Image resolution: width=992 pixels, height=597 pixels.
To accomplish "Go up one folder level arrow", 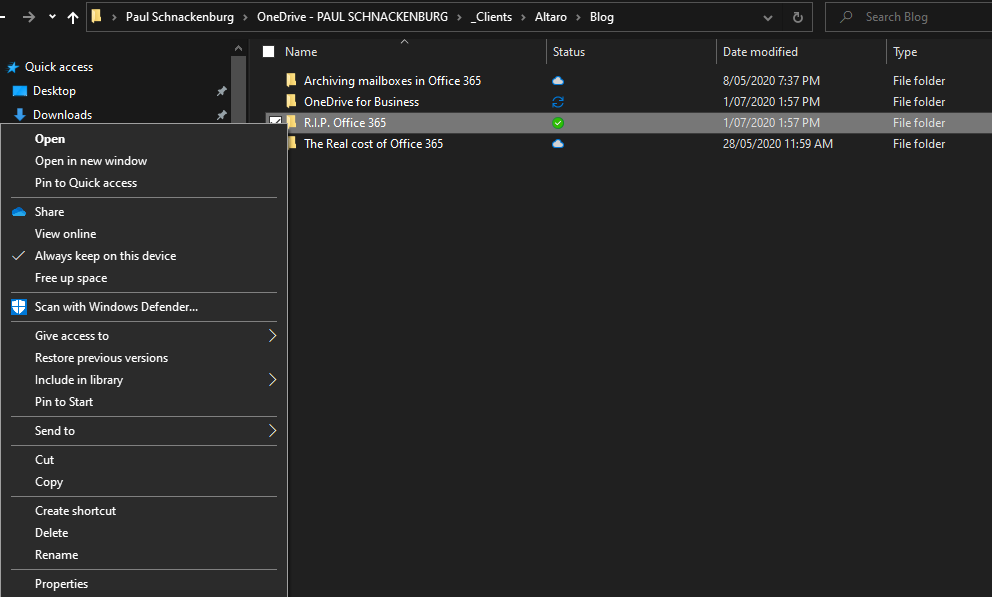I will pyautogui.click(x=73, y=17).
